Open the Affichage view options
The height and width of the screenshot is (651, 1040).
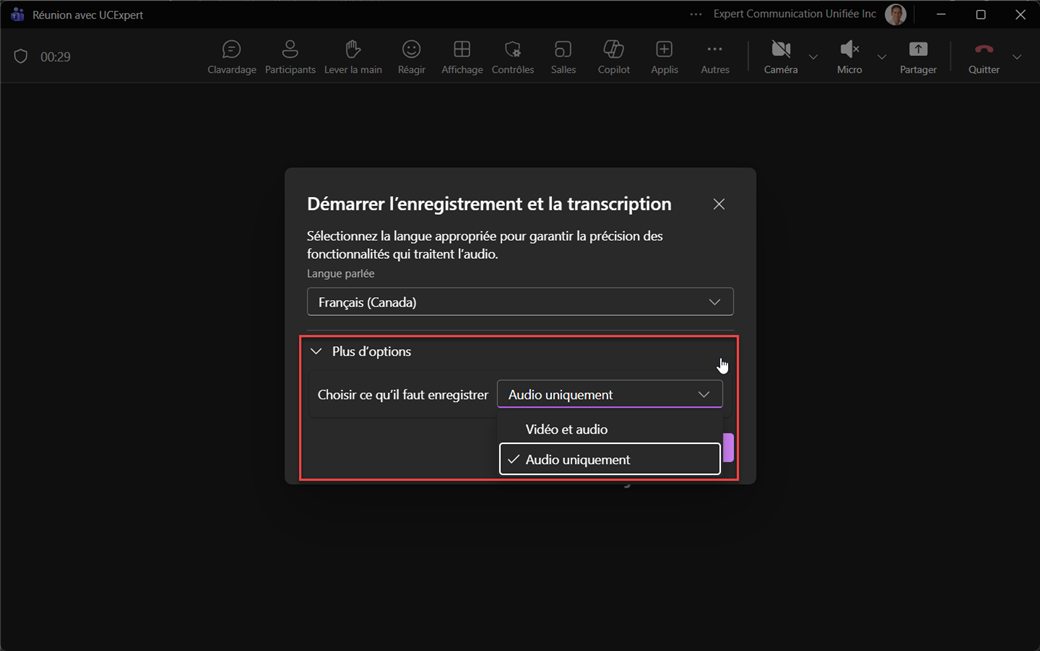(x=462, y=57)
